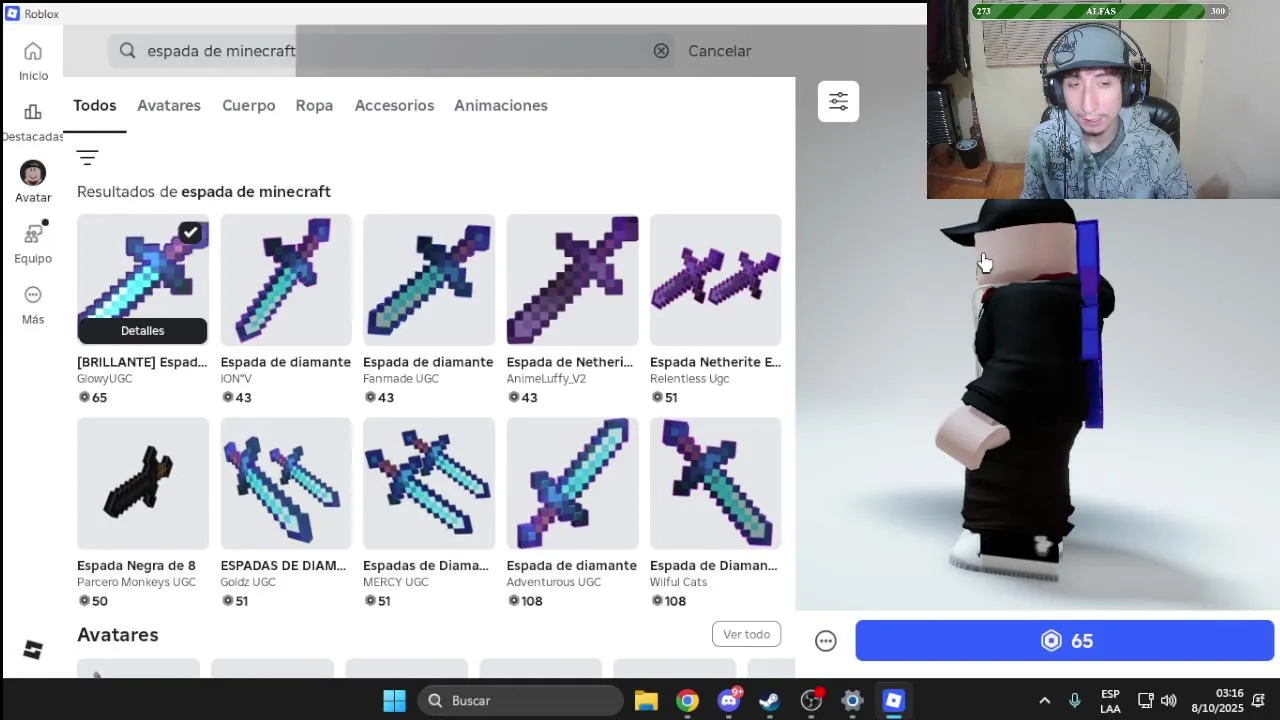Viewport: 1280px width, 720px height.
Task: Open File Explorer from the taskbar
Action: pyautogui.click(x=646, y=701)
